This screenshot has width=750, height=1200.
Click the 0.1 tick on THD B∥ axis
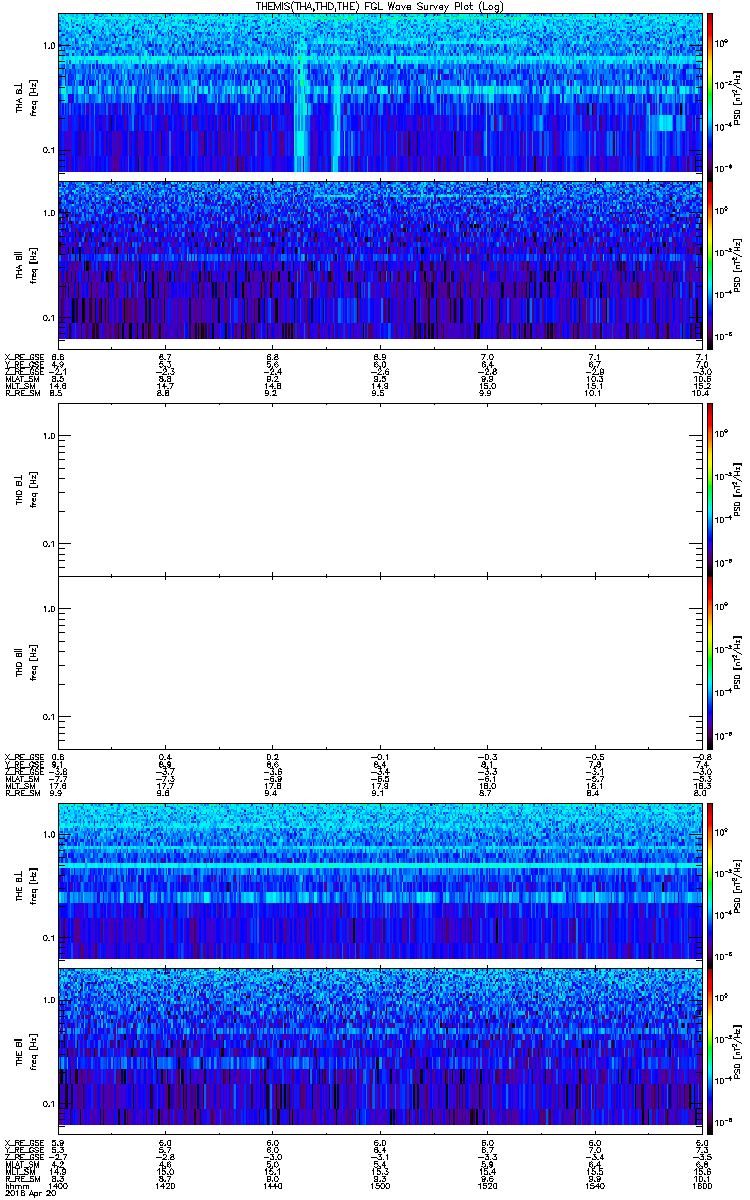point(48,718)
